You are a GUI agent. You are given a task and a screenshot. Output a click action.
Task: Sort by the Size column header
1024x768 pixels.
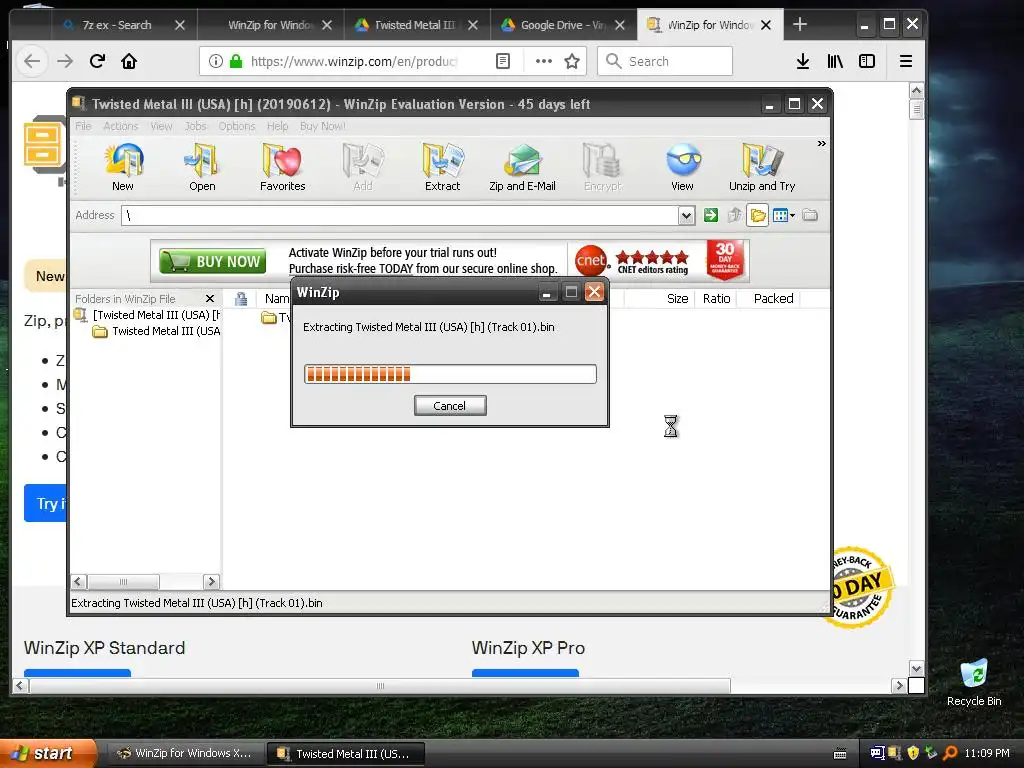(677, 298)
